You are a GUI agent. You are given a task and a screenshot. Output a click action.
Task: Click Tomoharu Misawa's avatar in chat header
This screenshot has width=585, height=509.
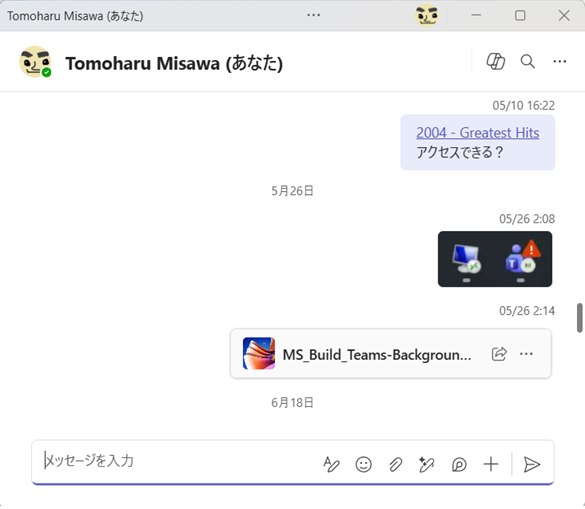pyautogui.click(x=35, y=62)
